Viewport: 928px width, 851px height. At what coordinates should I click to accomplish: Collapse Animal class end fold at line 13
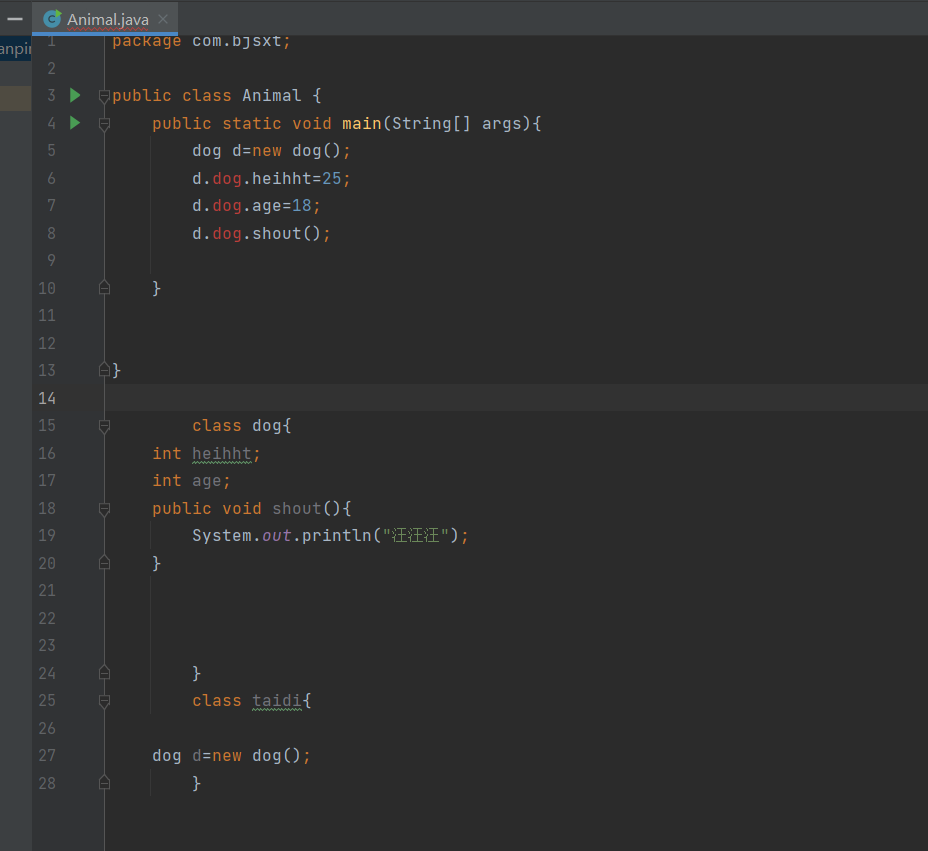tap(104, 370)
